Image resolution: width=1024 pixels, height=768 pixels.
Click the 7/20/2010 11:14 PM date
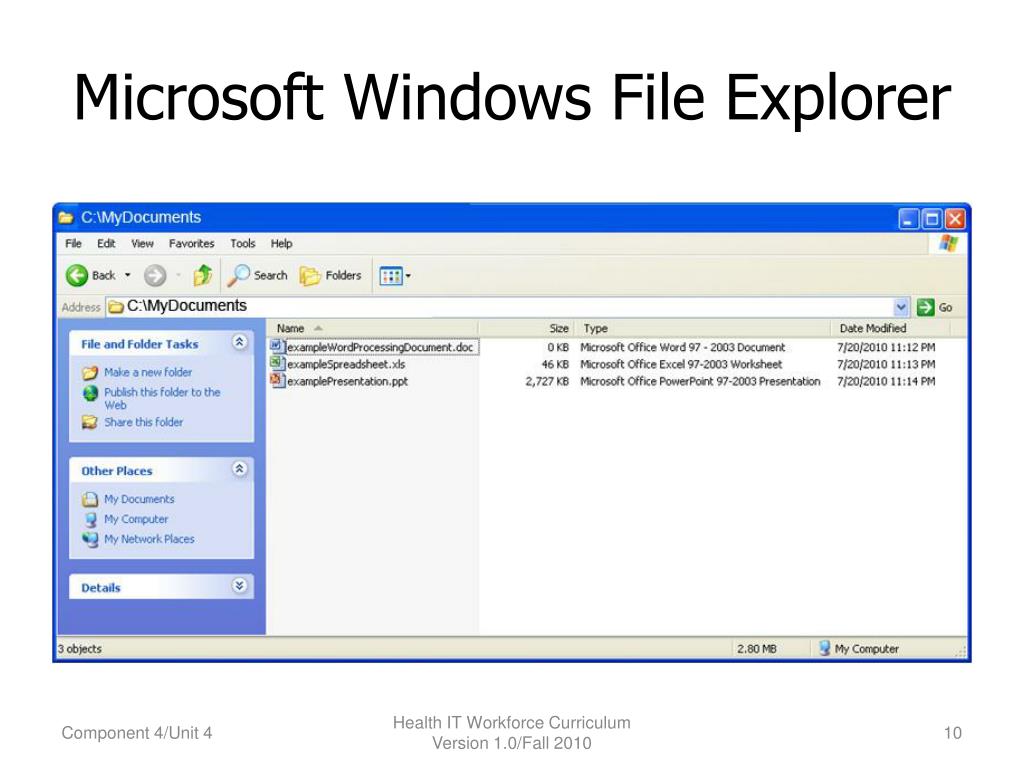click(886, 381)
